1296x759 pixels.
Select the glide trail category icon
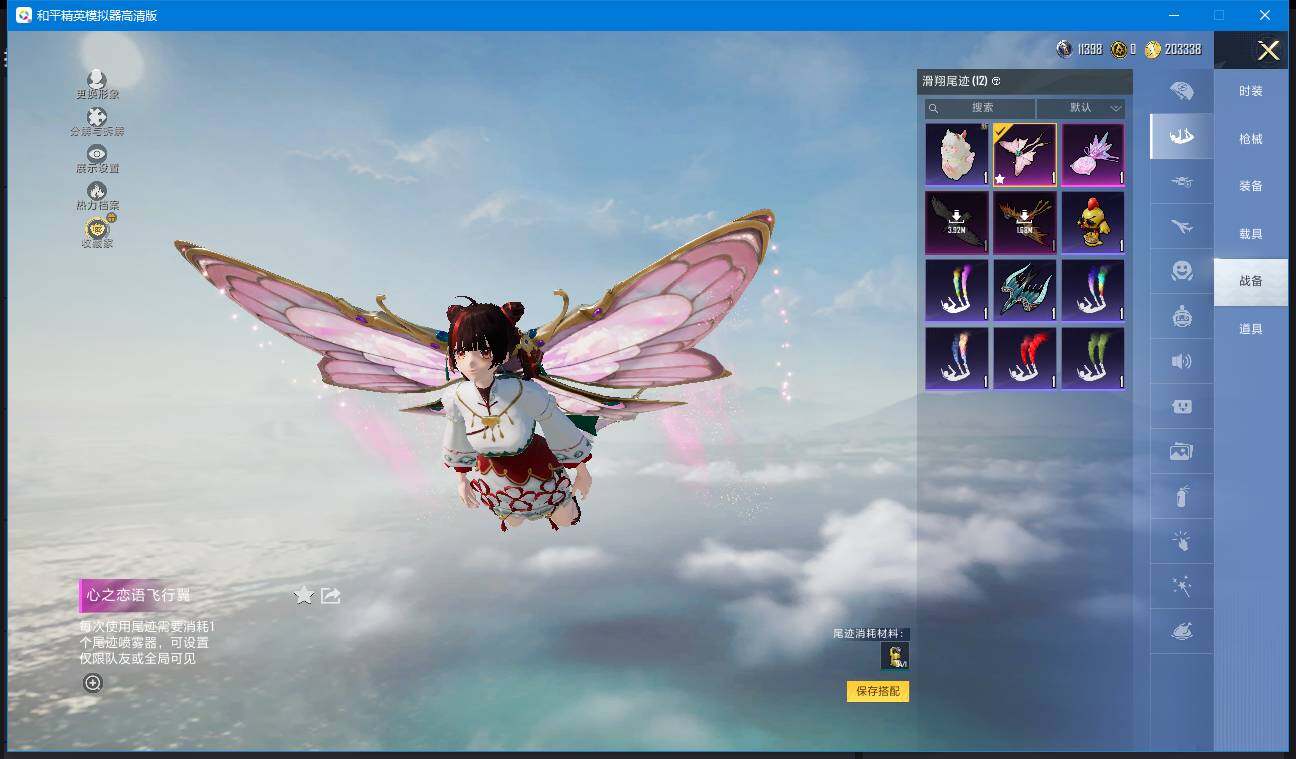point(1181,136)
